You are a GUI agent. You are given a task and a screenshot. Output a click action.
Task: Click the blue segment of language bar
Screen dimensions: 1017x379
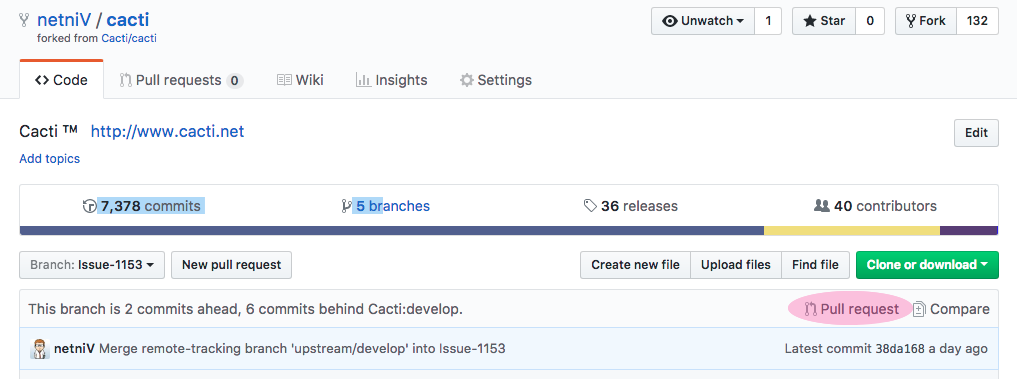click(x=392, y=230)
